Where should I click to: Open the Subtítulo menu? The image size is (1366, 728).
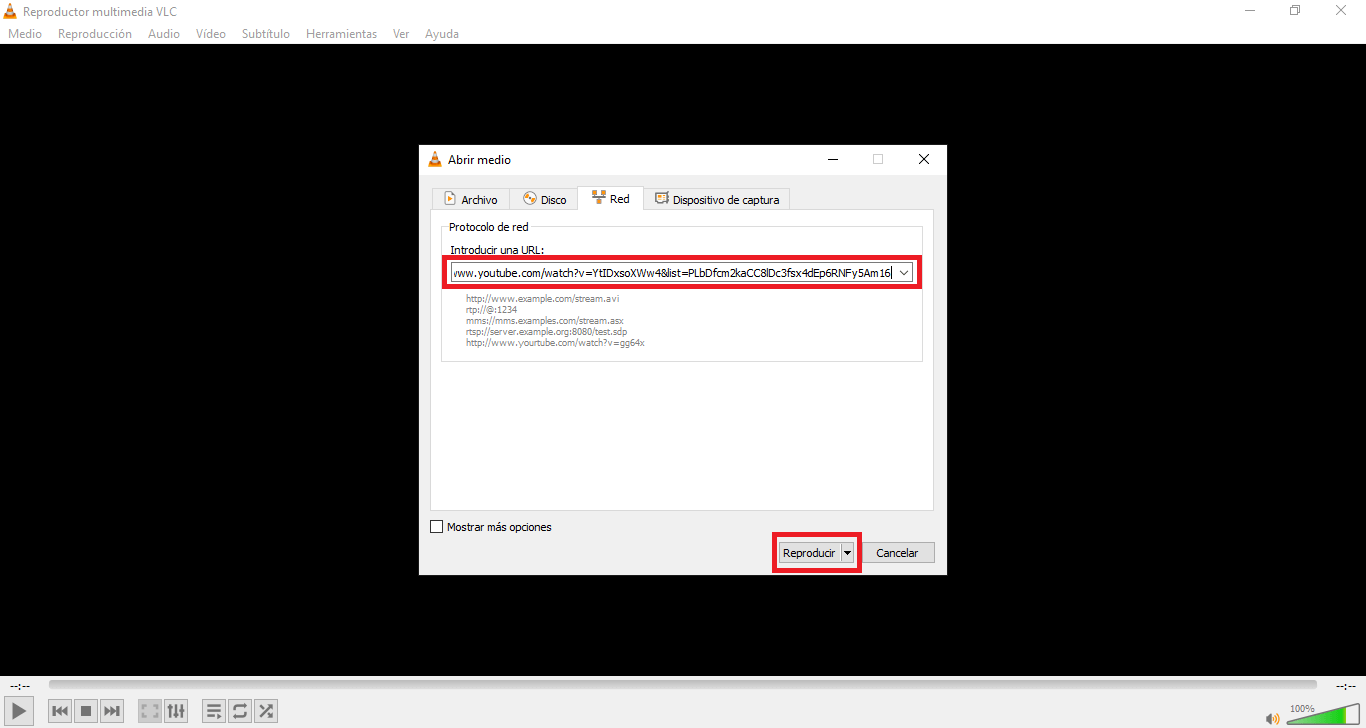click(266, 34)
